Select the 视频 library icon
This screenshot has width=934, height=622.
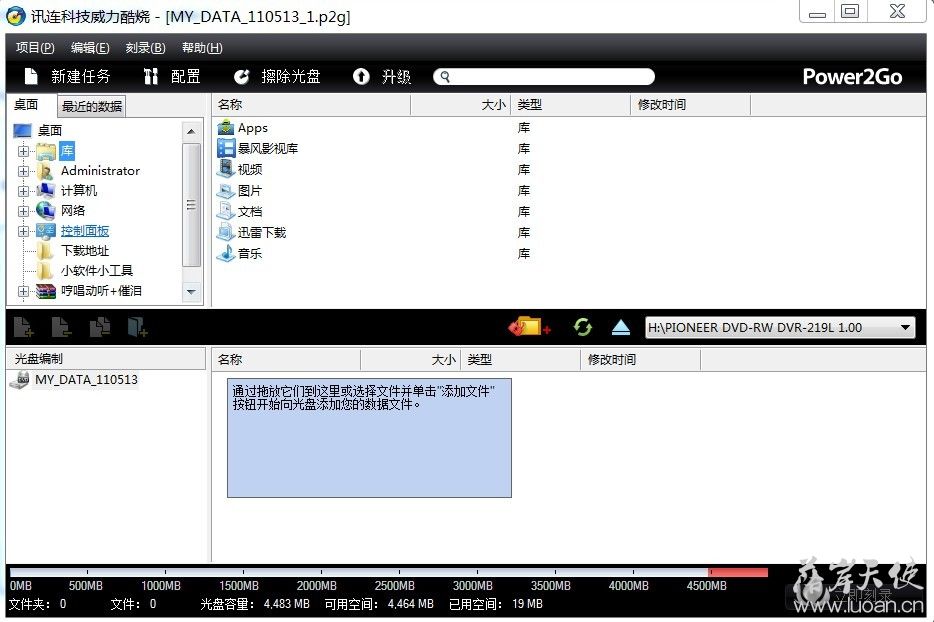coord(226,169)
